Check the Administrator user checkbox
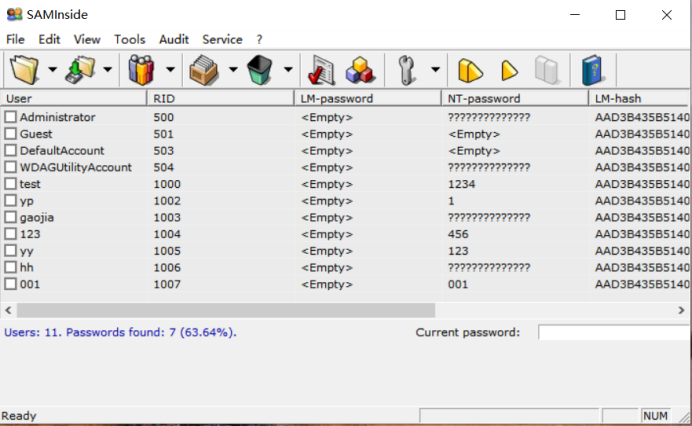 (x=11, y=117)
